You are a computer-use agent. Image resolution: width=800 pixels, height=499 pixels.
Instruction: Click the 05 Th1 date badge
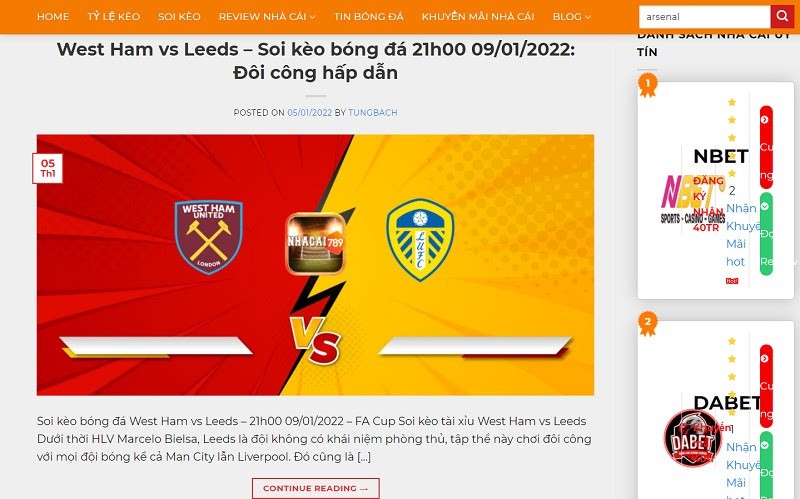(x=47, y=168)
